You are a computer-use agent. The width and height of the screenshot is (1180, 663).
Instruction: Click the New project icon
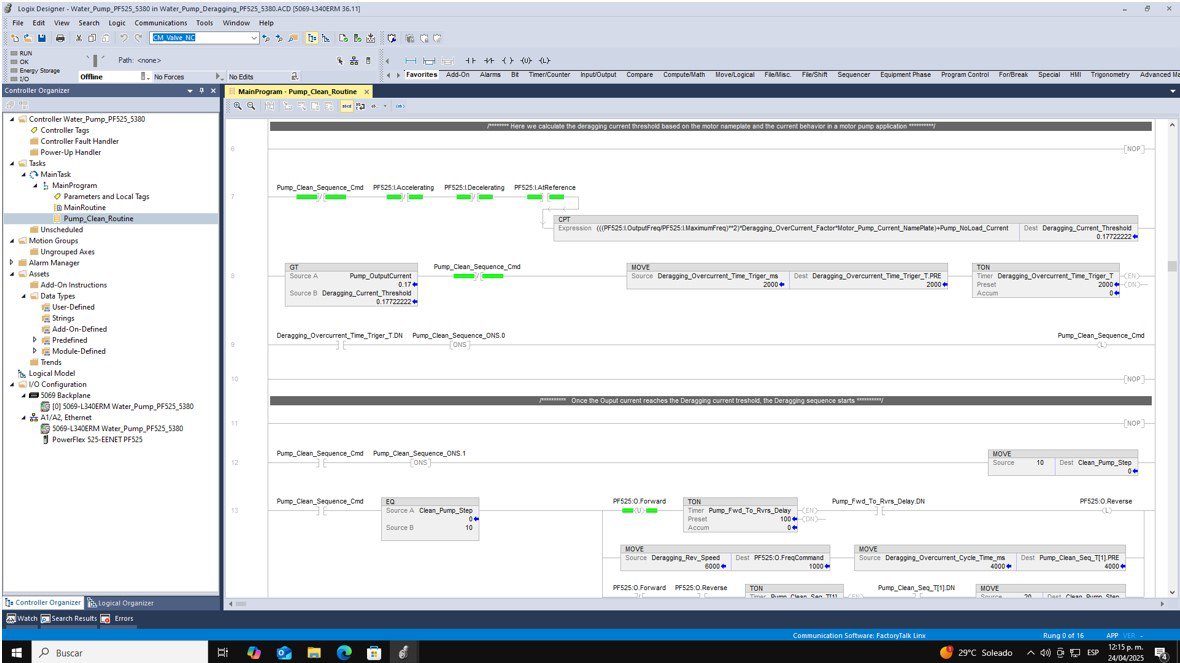[x=15, y=38]
